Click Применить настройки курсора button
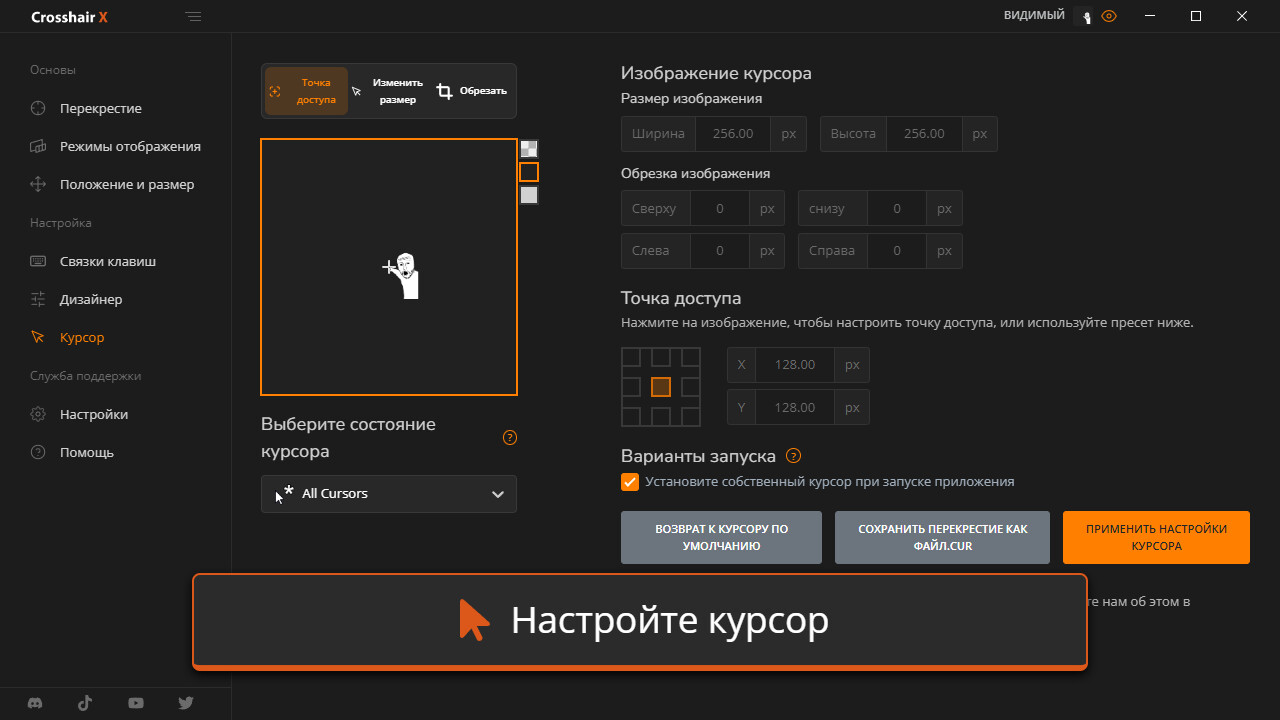Screen dimensions: 1280x720 [x=1156, y=537]
